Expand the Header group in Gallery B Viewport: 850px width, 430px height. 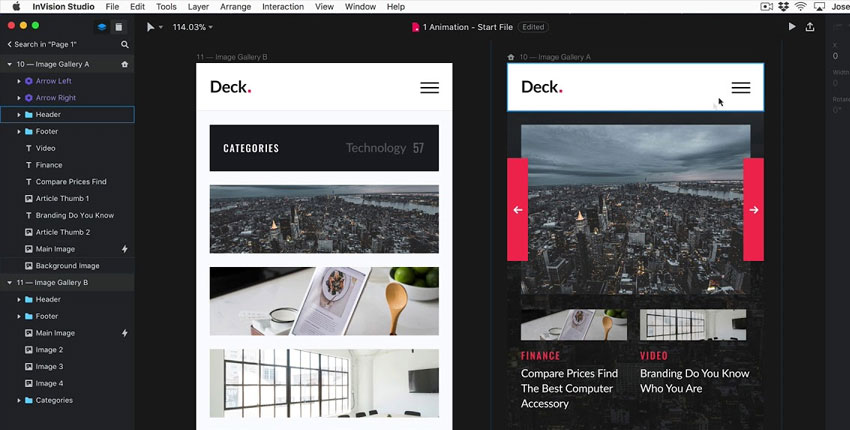(19, 299)
